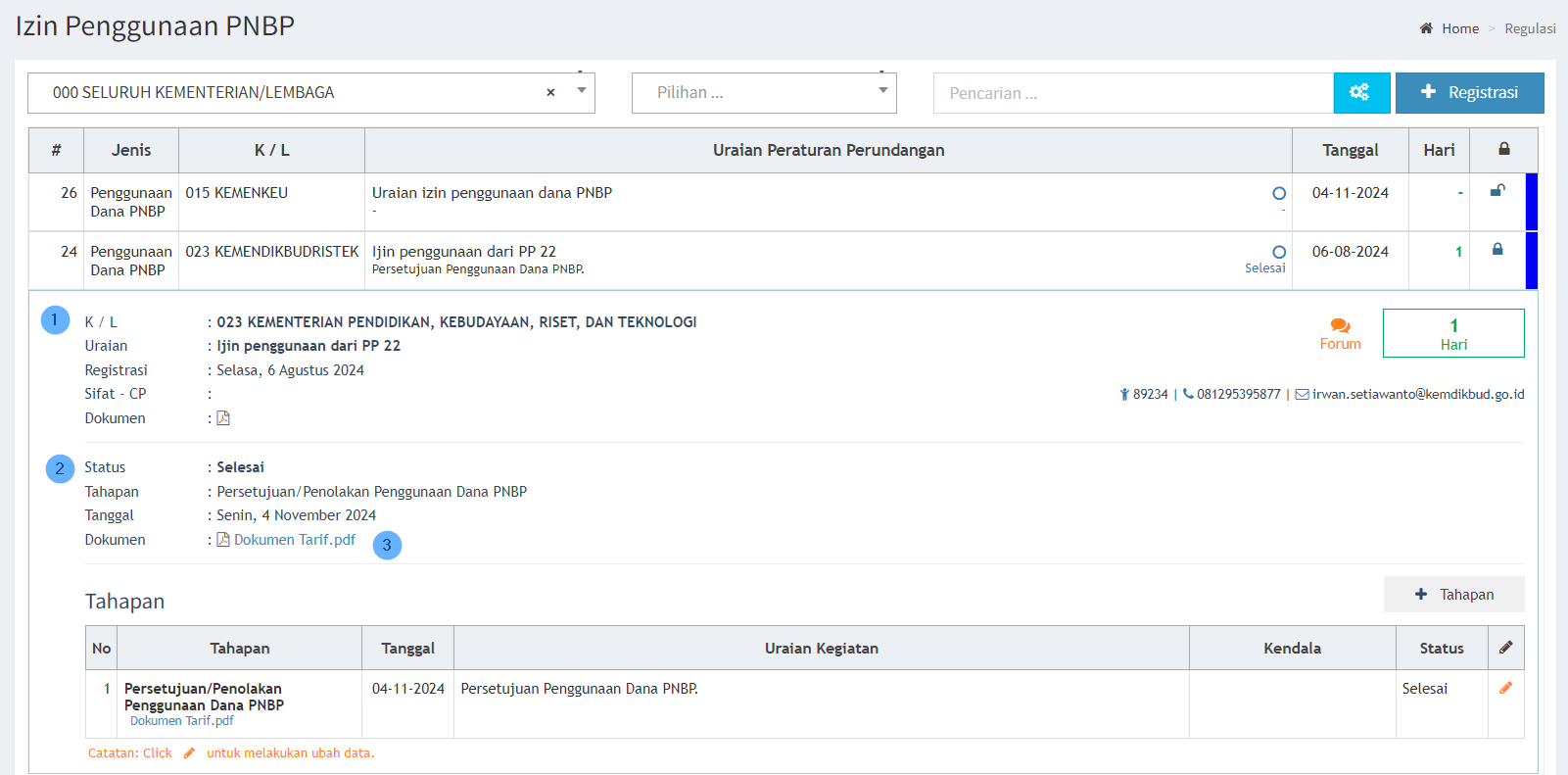
Task: Click the email envelope contact icon
Action: 1302,395
